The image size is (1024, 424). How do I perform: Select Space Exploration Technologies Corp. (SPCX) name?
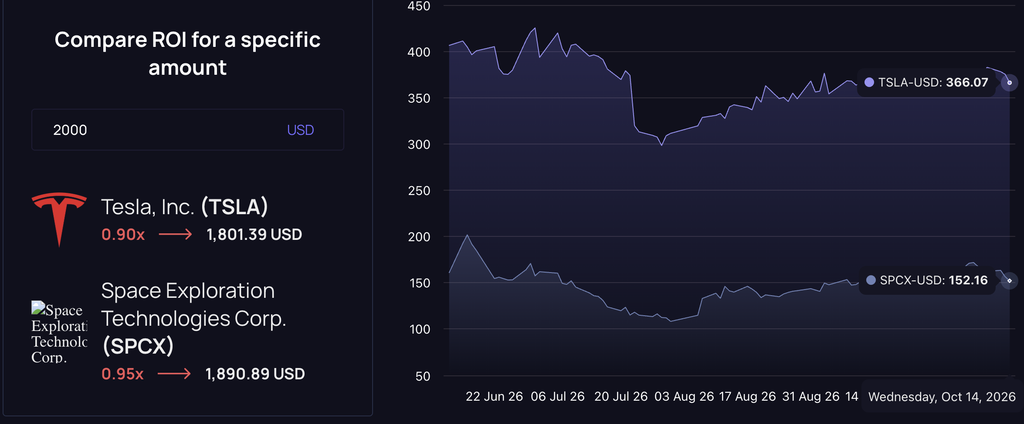pyautogui.click(x=194, y=318)
